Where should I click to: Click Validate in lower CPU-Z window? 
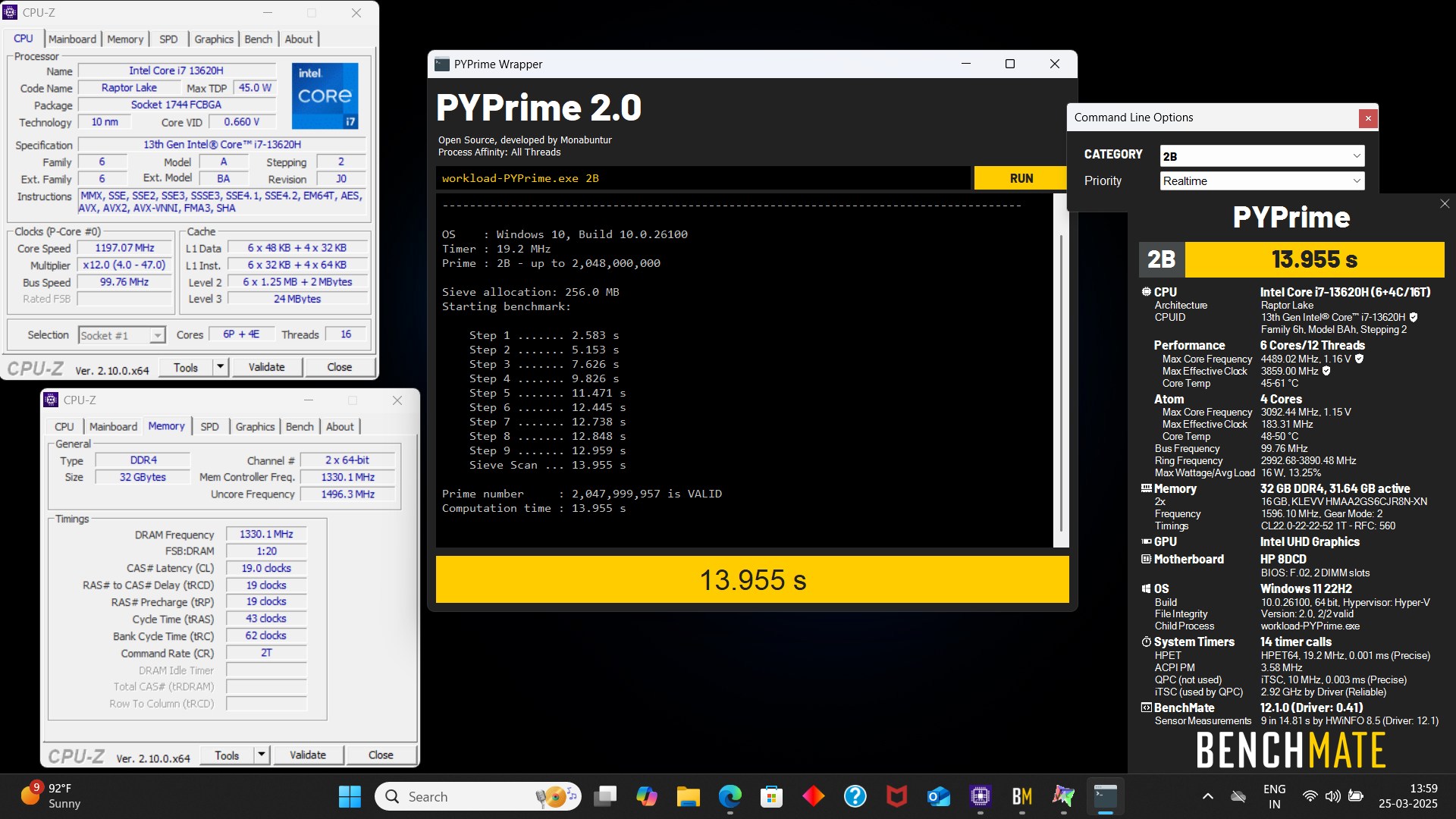pos(308,755)
